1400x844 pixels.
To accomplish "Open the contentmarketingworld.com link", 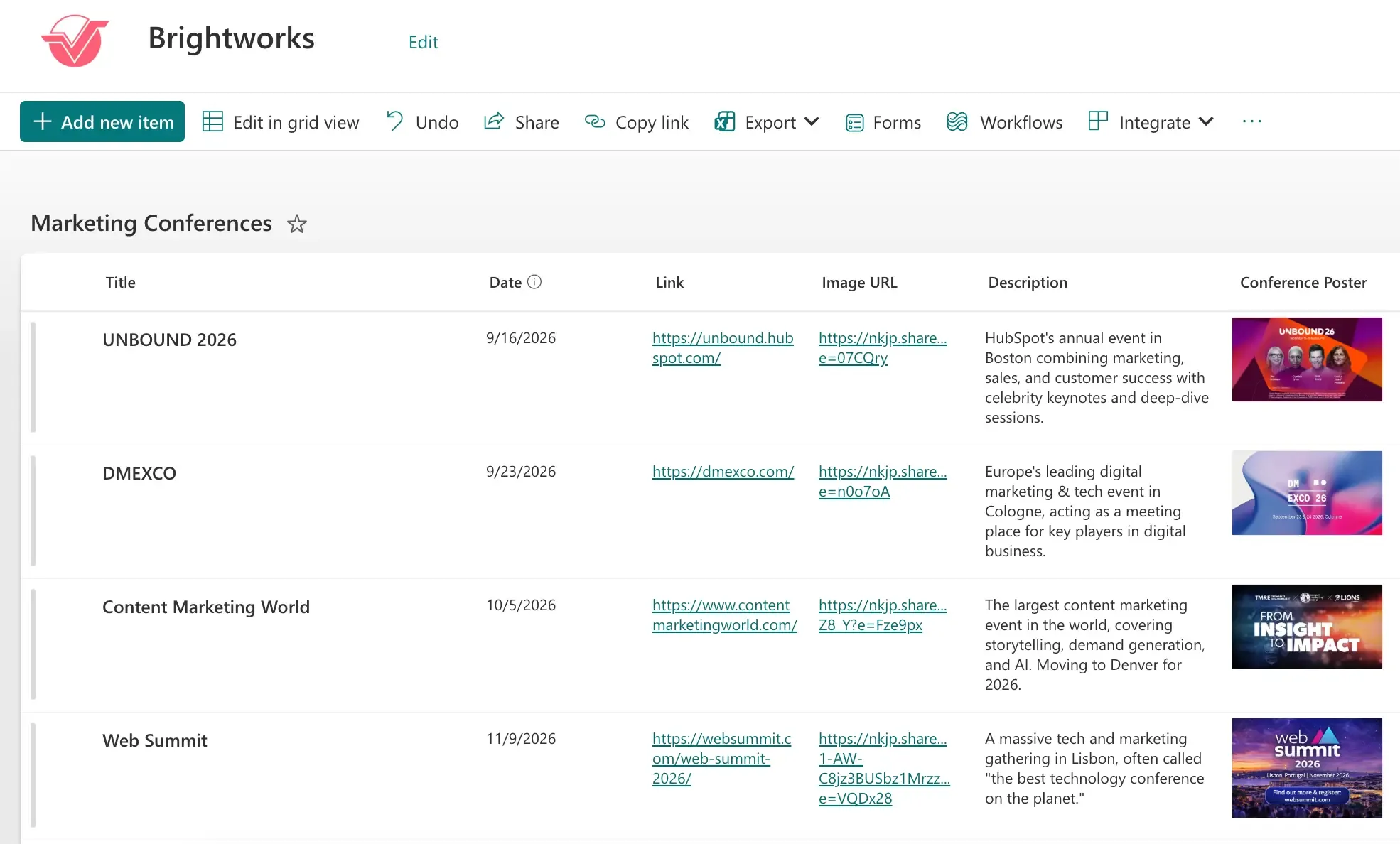I will point(725,615).
